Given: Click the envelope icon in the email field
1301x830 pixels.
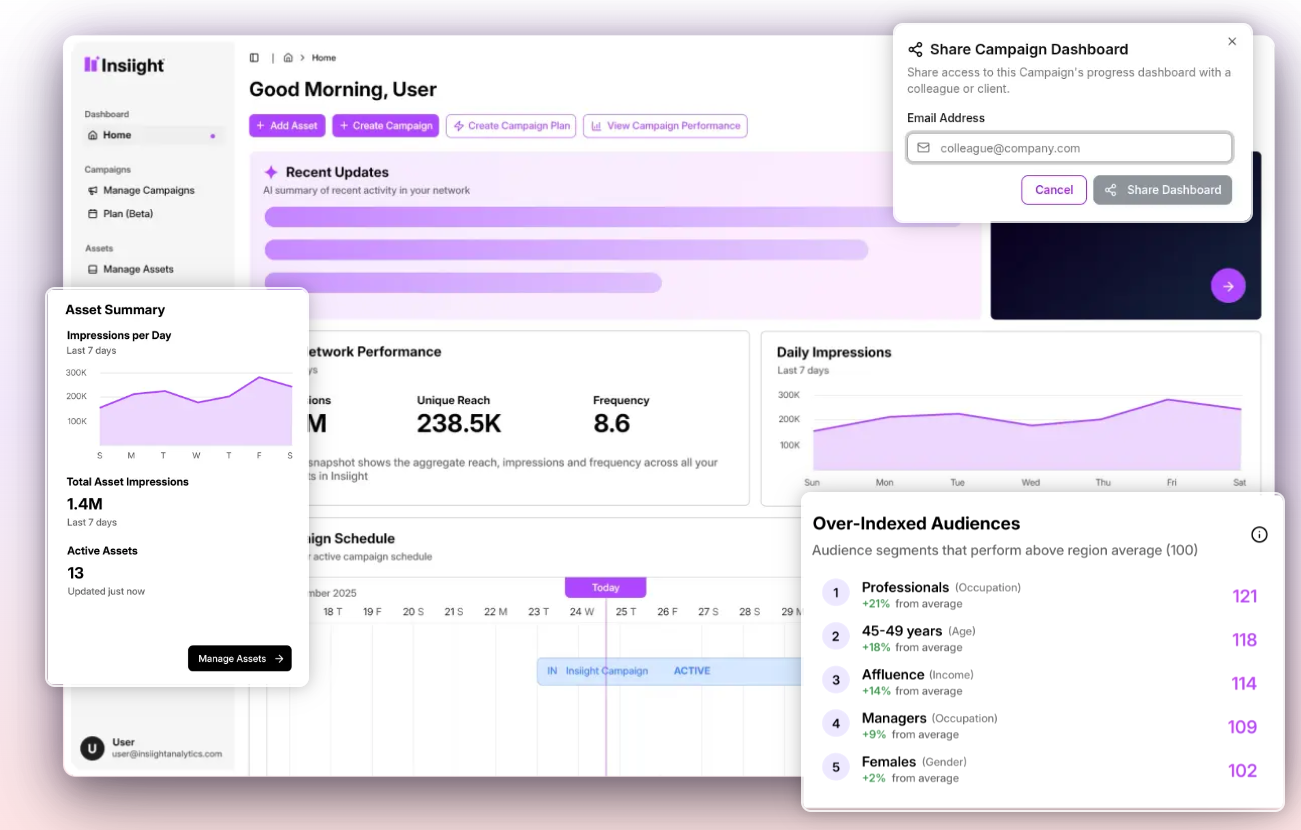Looking at the screenshot, I should tap(923, 147).
